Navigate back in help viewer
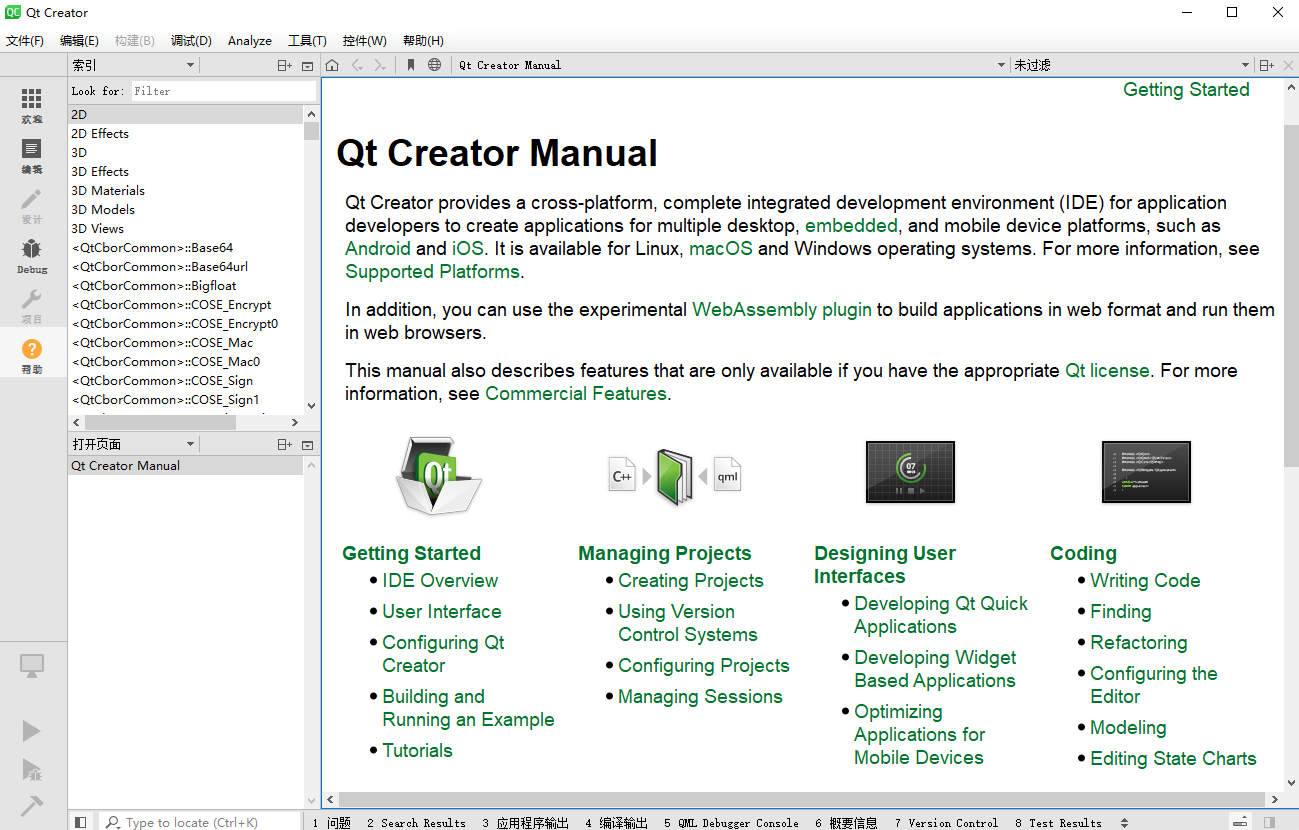1299x830 pixels. coord(357,65)
